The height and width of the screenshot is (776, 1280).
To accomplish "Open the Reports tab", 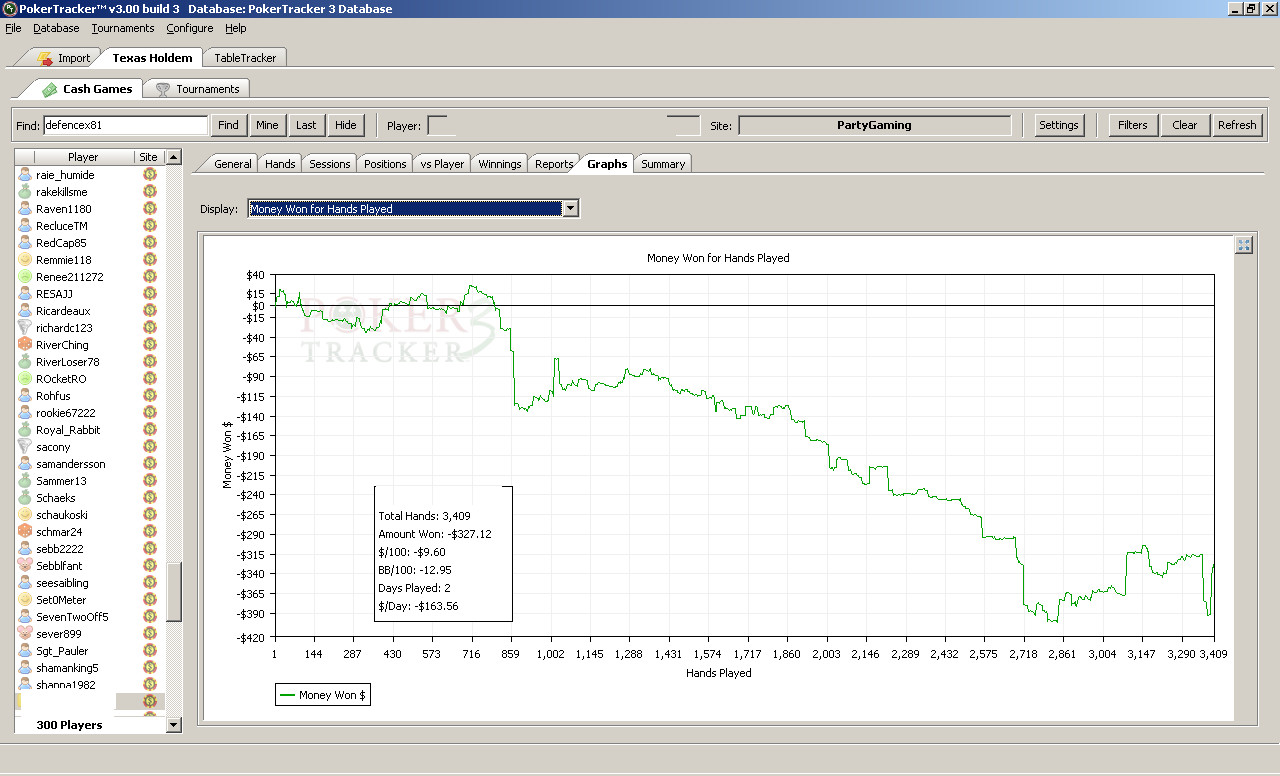I will click(x=554, y=164).
